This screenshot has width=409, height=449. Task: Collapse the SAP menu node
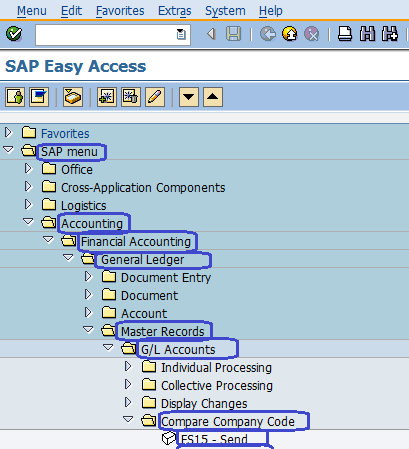(x=8, y=150)
